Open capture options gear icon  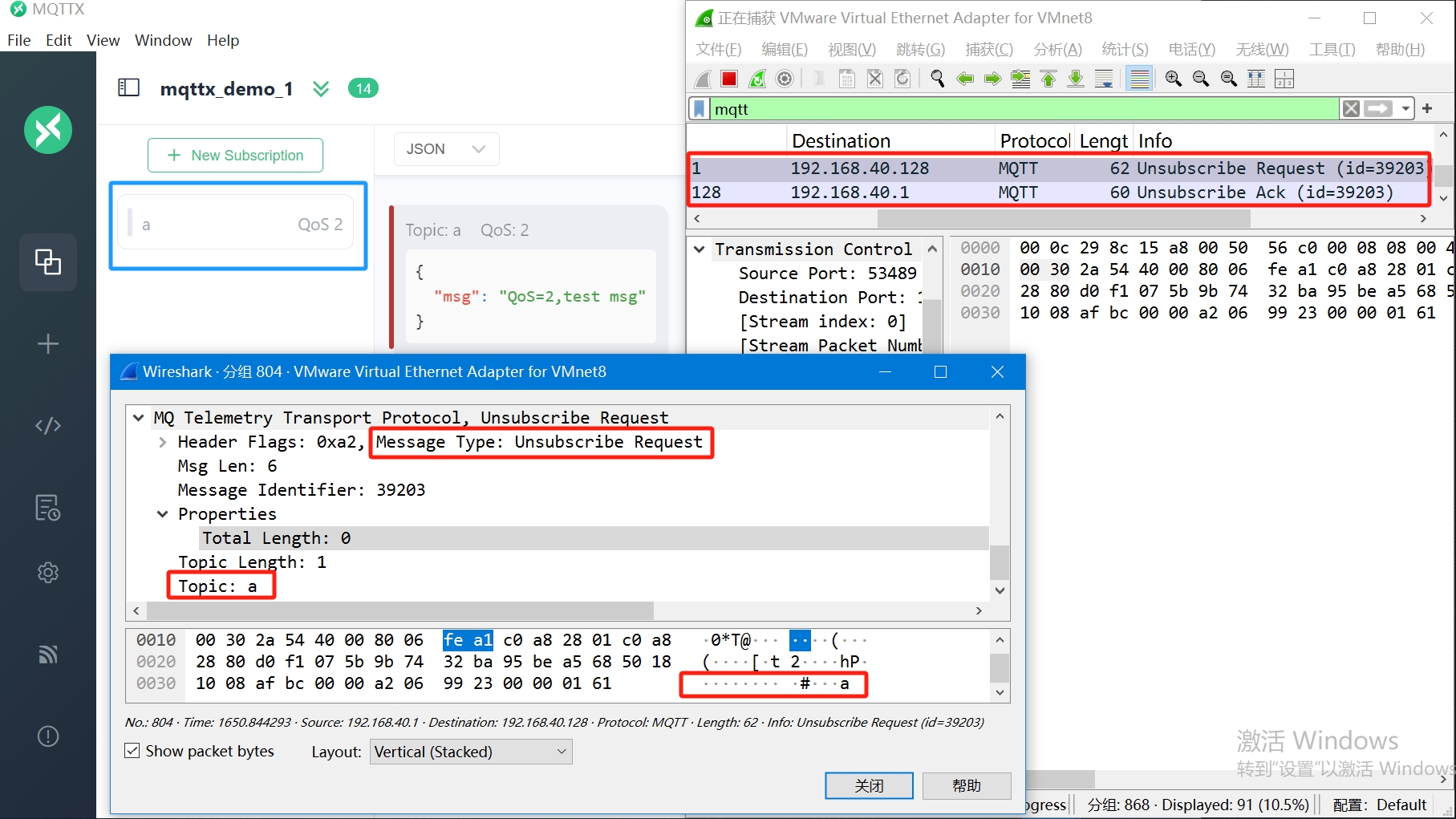coord(785,79)
